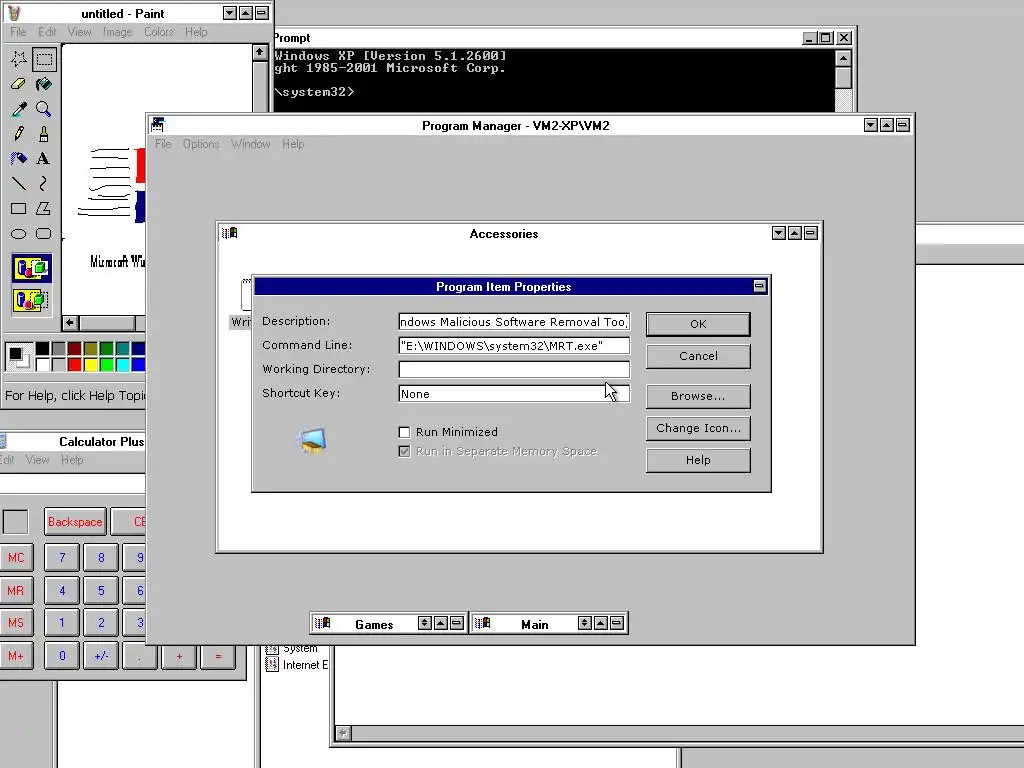This screenshot has height=768, width=1024.
Task: Click Paint canvas vertical scroll up arrow
Action: [x=260, y=52]
